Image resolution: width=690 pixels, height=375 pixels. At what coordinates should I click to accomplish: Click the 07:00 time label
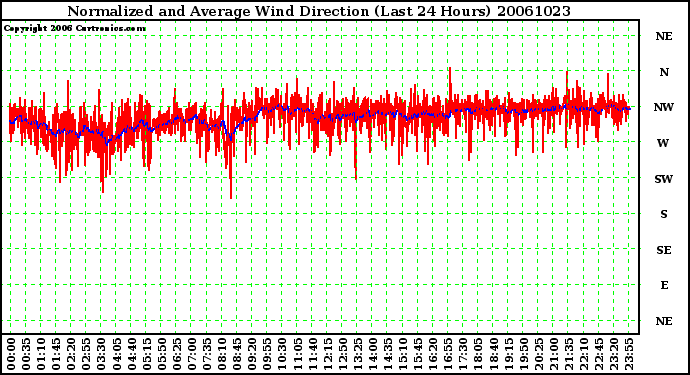coord(191,354)
